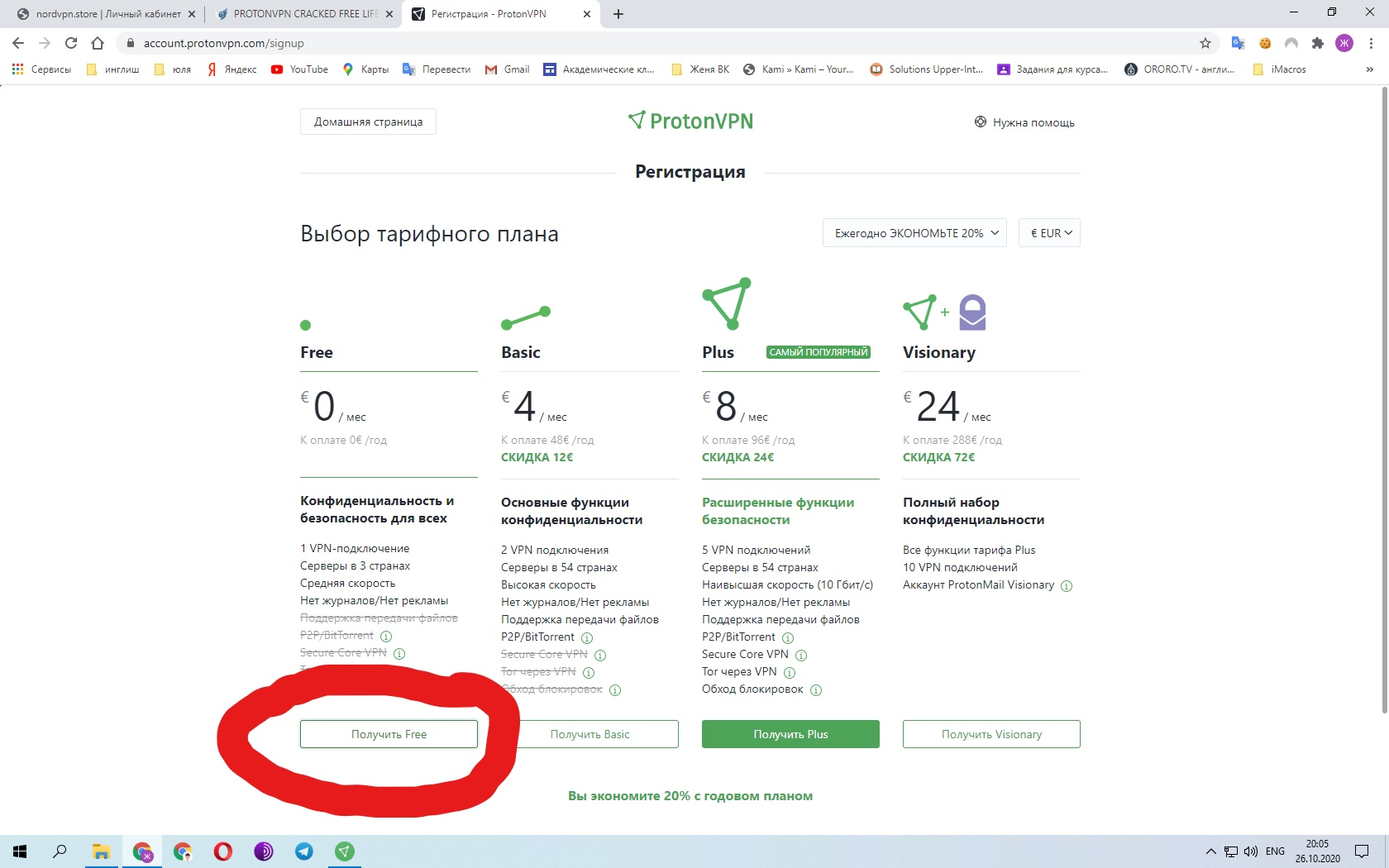Open Solutions Upper-Int... bookmark

coord(927,69)
